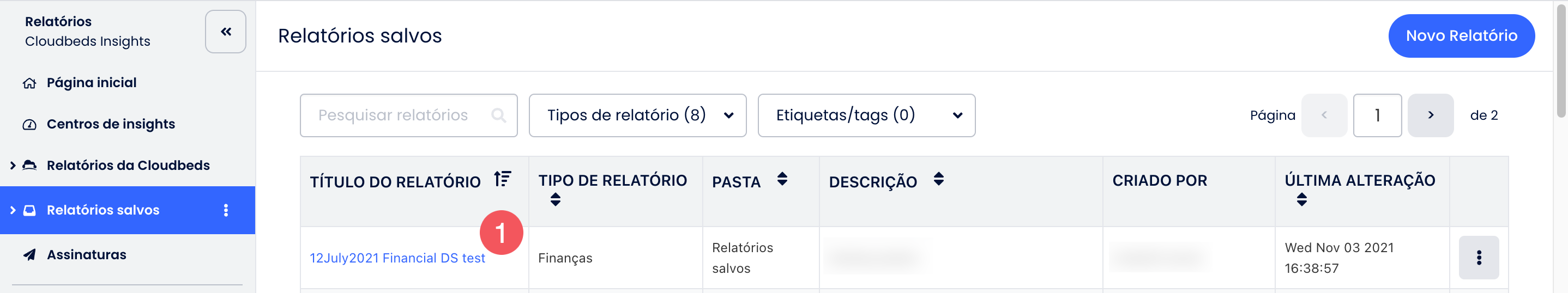The width and height of the screenshot is (1568, 293).
Task: Open row actions menu for 12July2021 report
Action: pyautogui.click(x=1479, y=258)
